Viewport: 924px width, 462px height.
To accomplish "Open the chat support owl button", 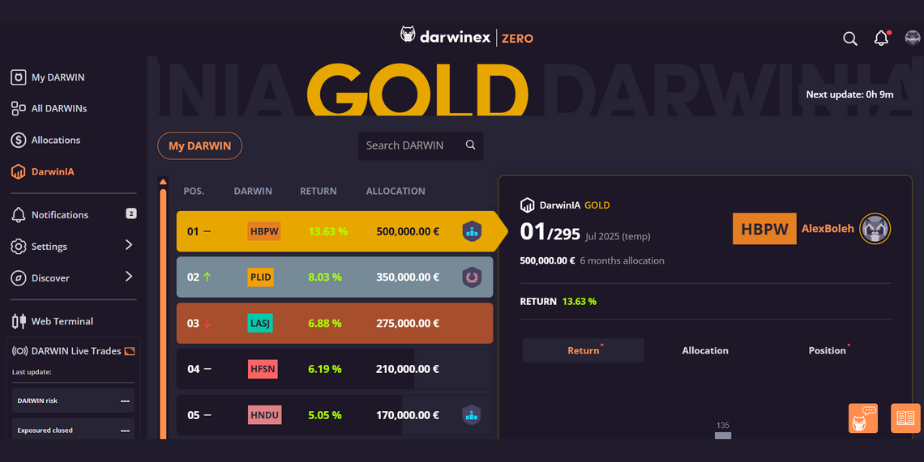I will tap(863, 418).
